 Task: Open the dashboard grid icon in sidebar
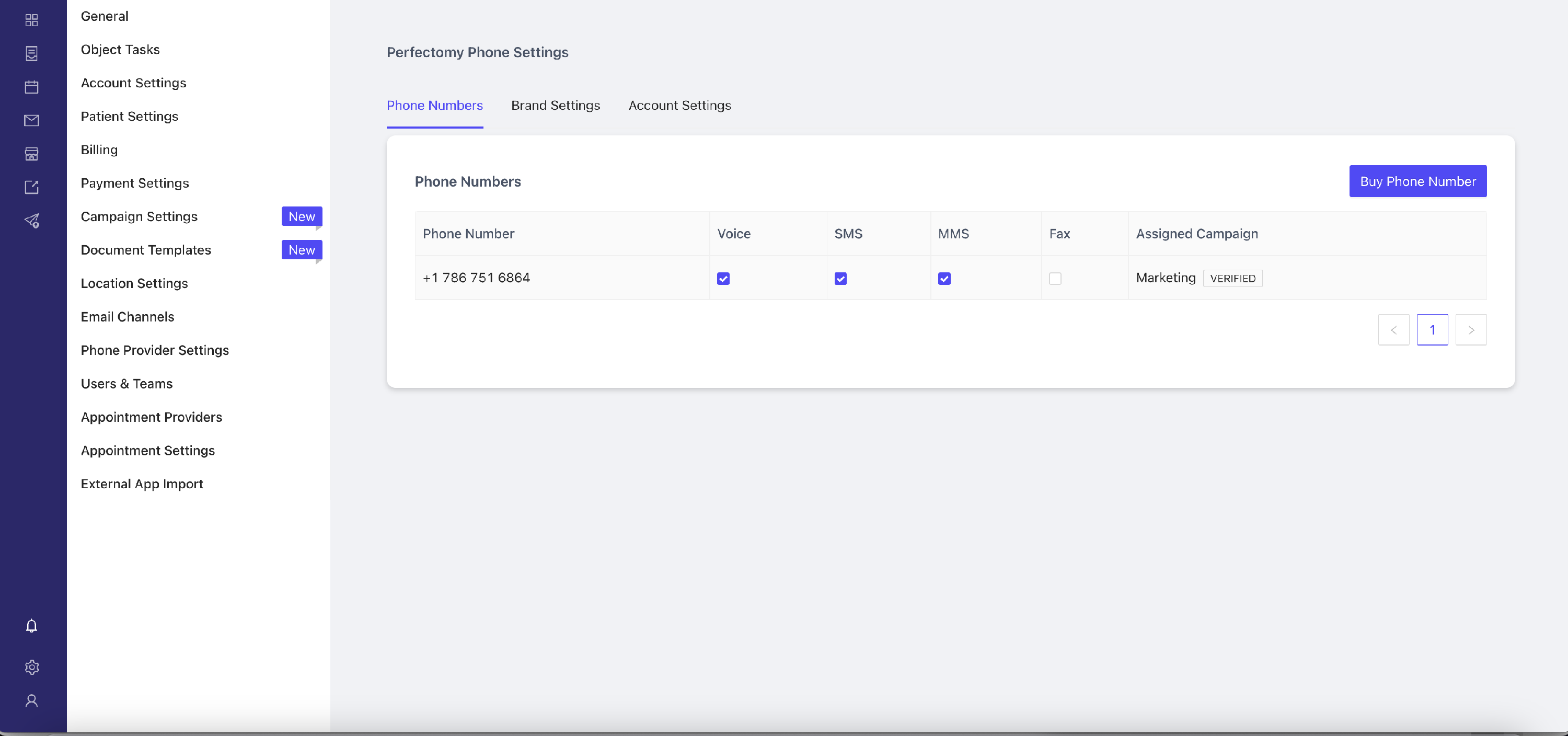(x=32, y=20)
